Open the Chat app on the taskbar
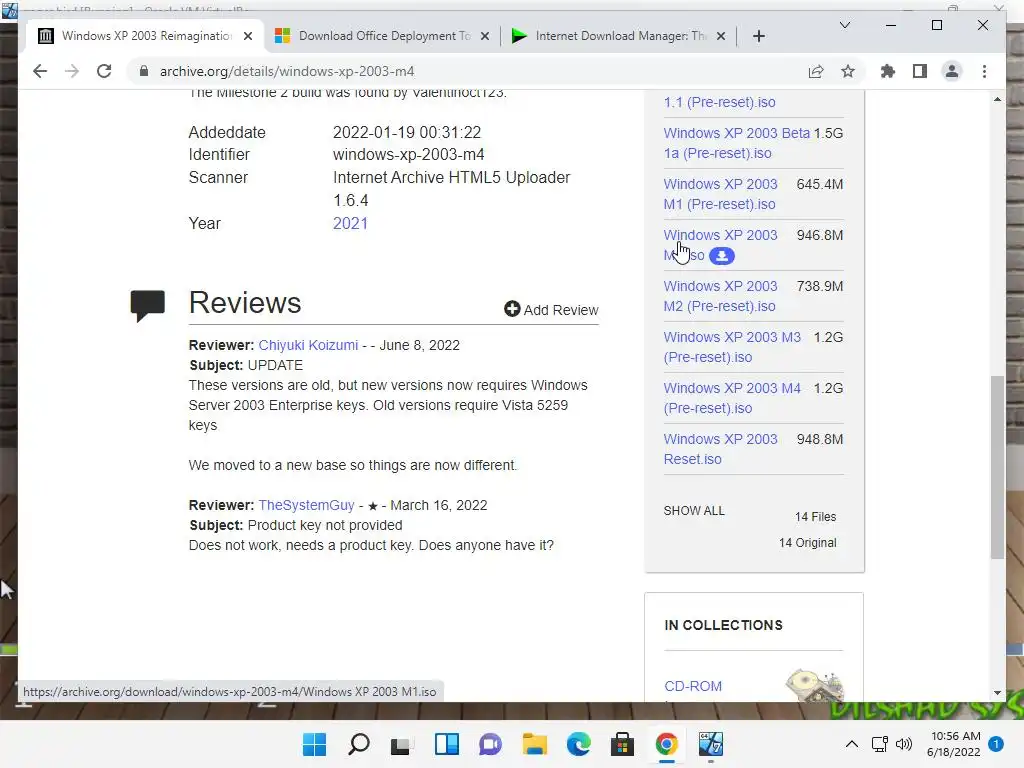Image resolution: width=1024 pixels, height=768 pixels. click(x=490, y=744)
